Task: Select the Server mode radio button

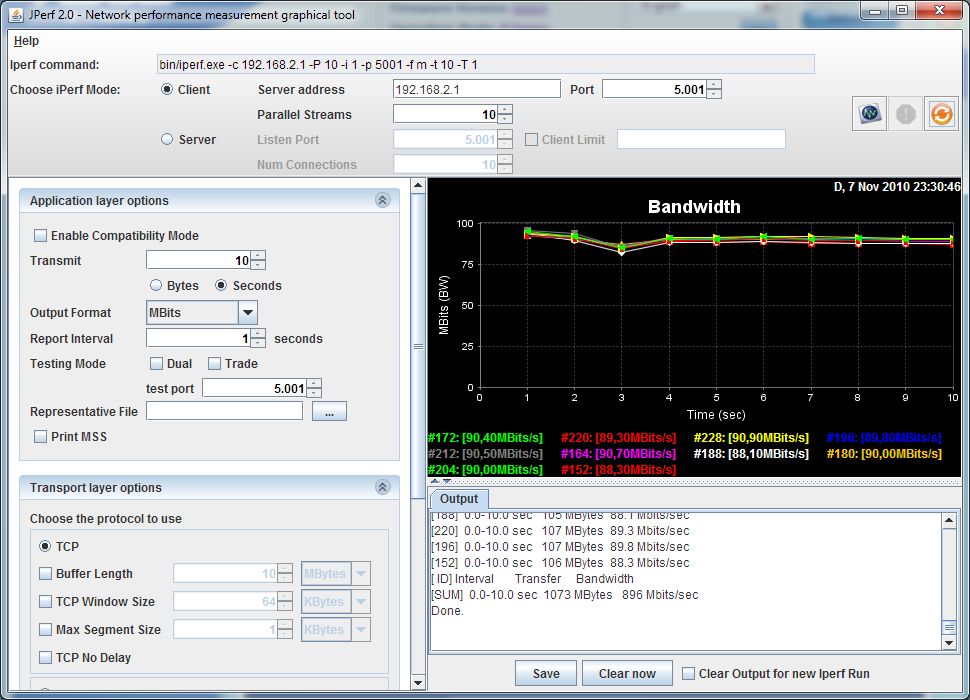Action: (x=167, y=140)
